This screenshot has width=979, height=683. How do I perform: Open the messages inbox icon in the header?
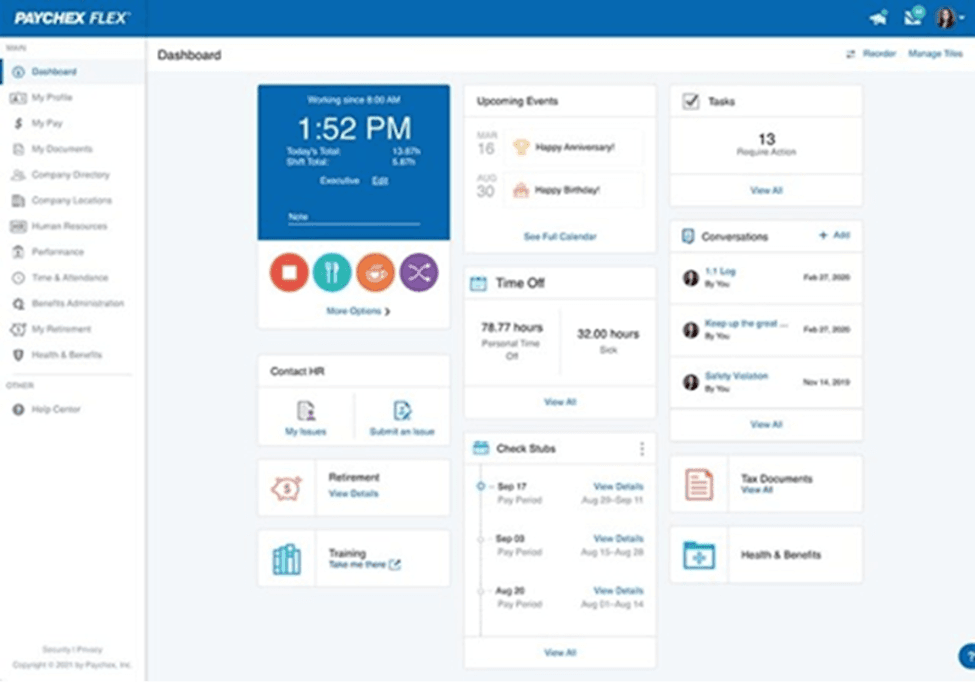(912, 17)
